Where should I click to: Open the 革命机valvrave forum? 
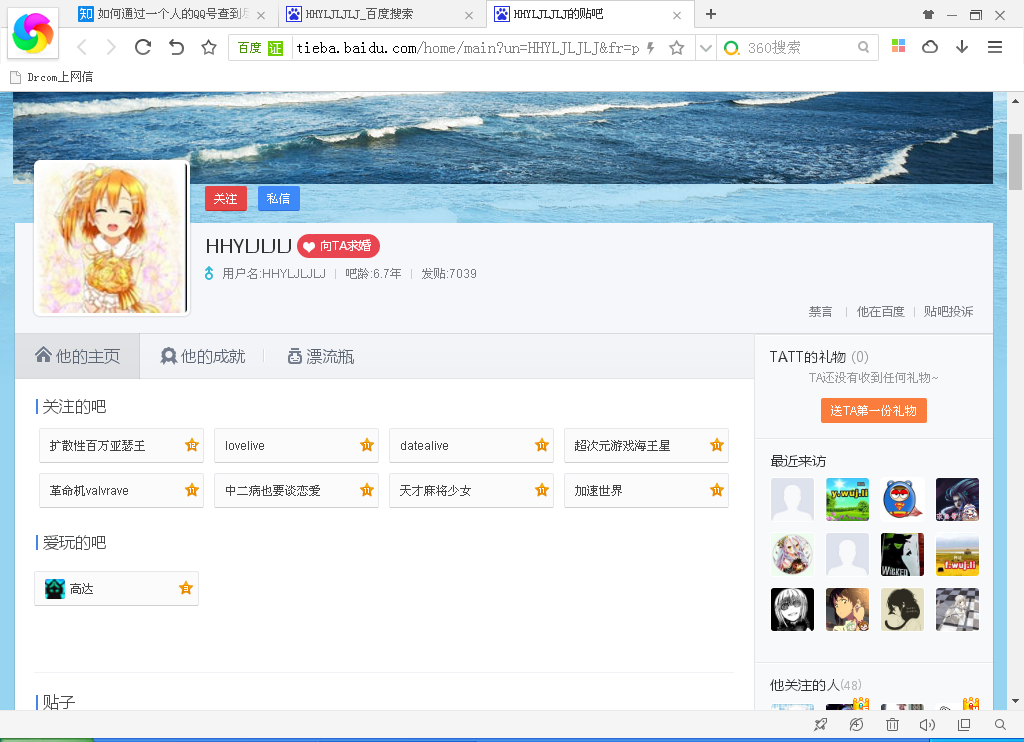pyautogui.click(x=121, y=491)
